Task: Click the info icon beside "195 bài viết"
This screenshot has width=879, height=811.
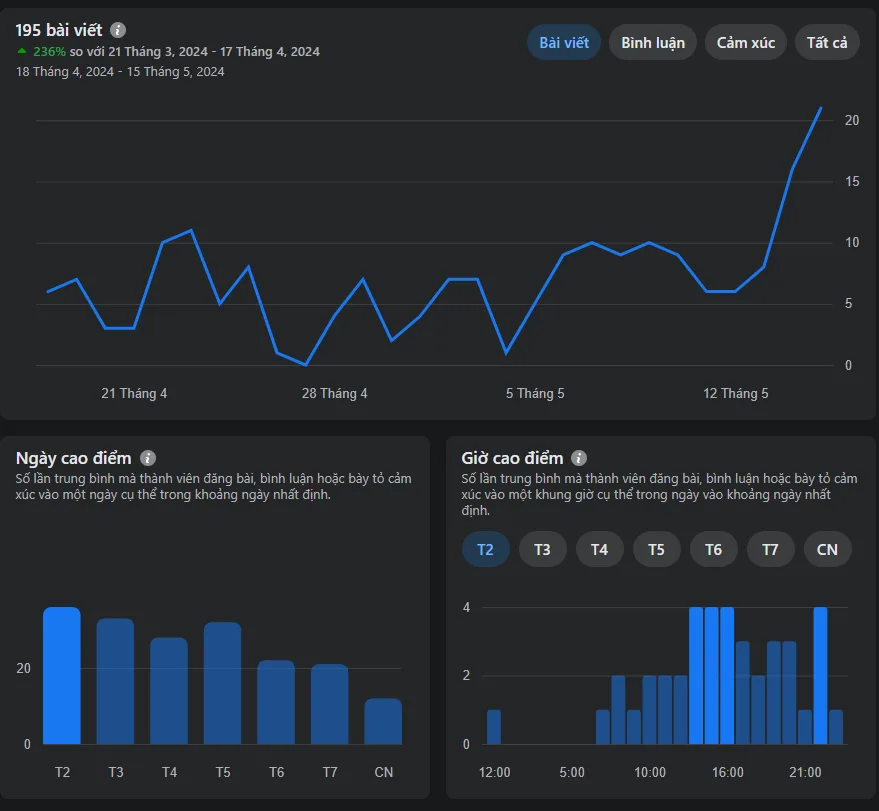Action: pos(118,30)
